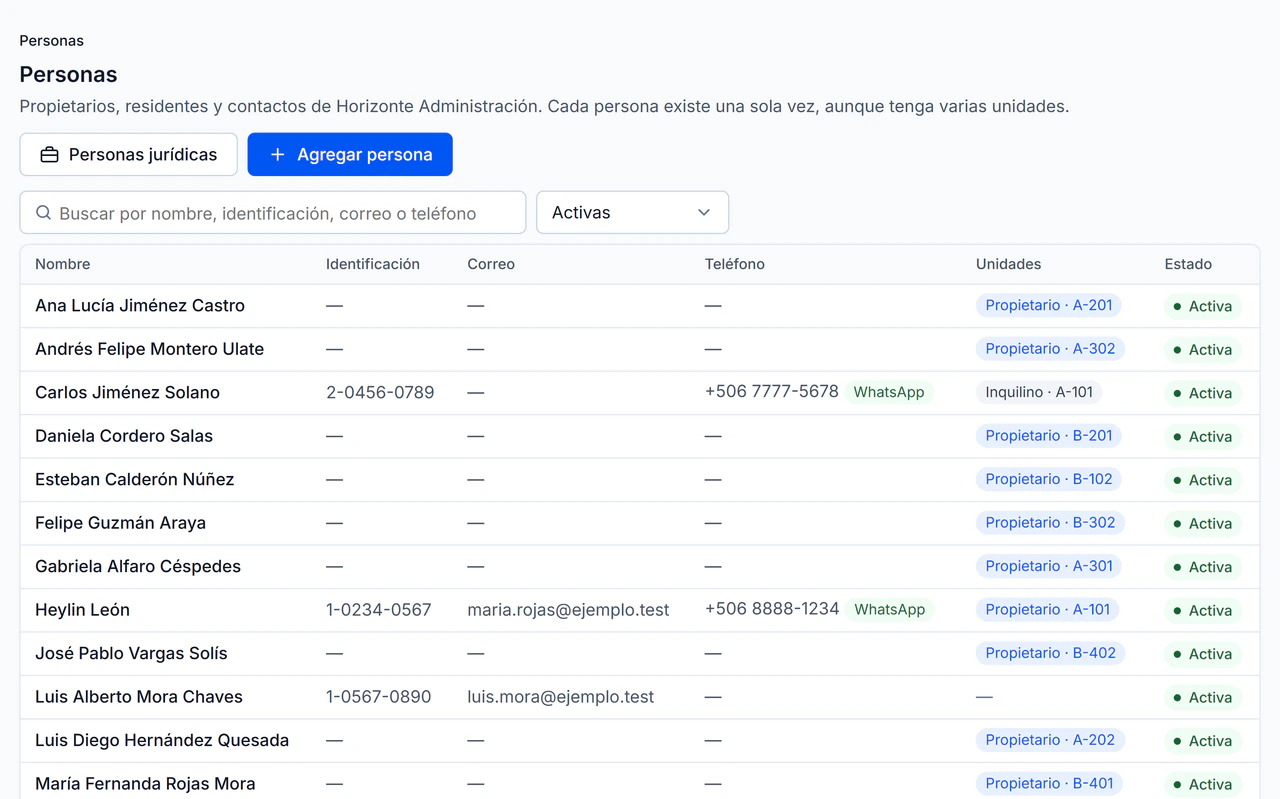This screenshot has height=799, width=1280.
Task: Open Luis Diego Hernández Quesada
Action: (162, 741)
